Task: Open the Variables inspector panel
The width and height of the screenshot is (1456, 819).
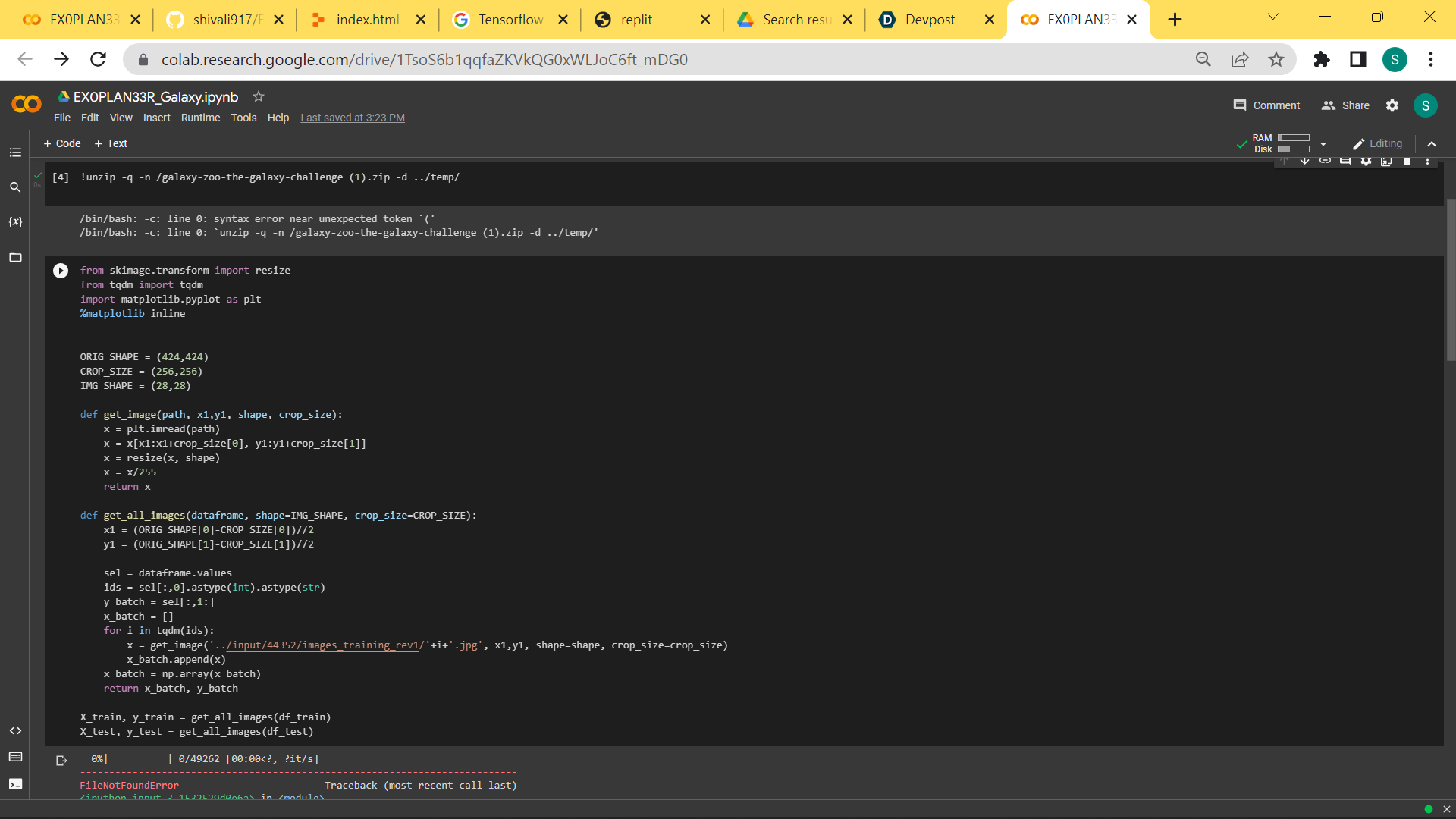Action: (15, 222)
